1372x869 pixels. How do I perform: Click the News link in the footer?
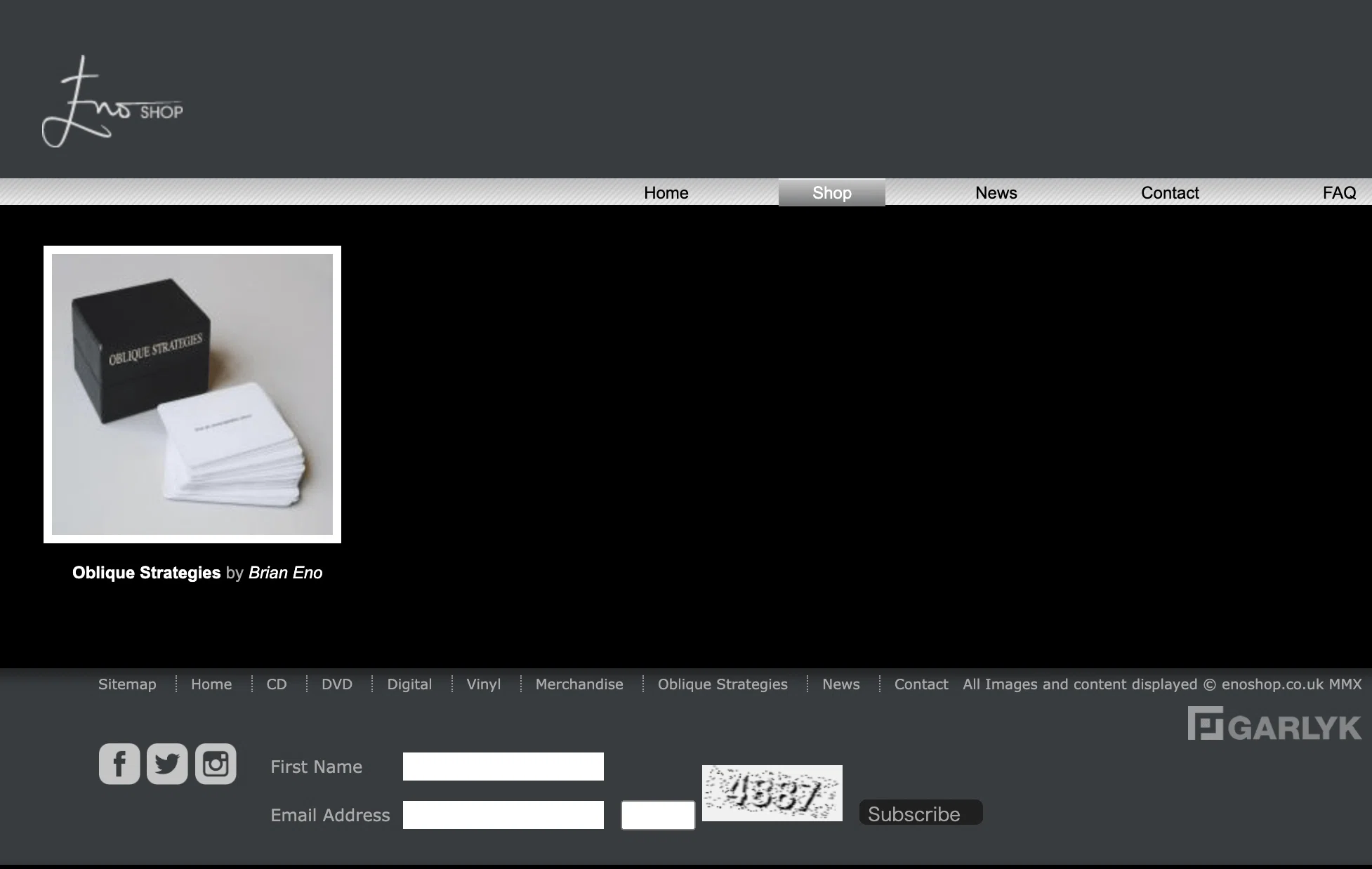pos(841,684)
